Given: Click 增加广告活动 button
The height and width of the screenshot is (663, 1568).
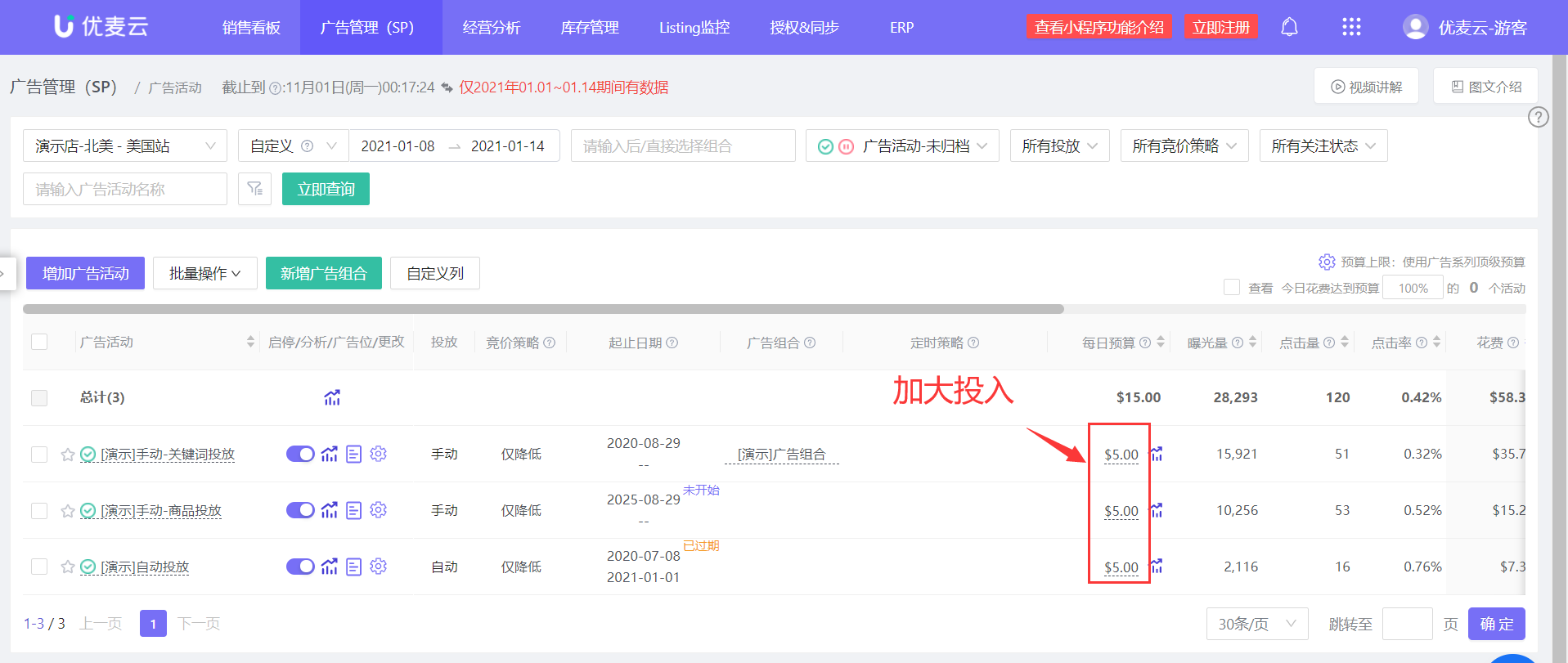Looking at the screenshot, I should tap(85, 273).
